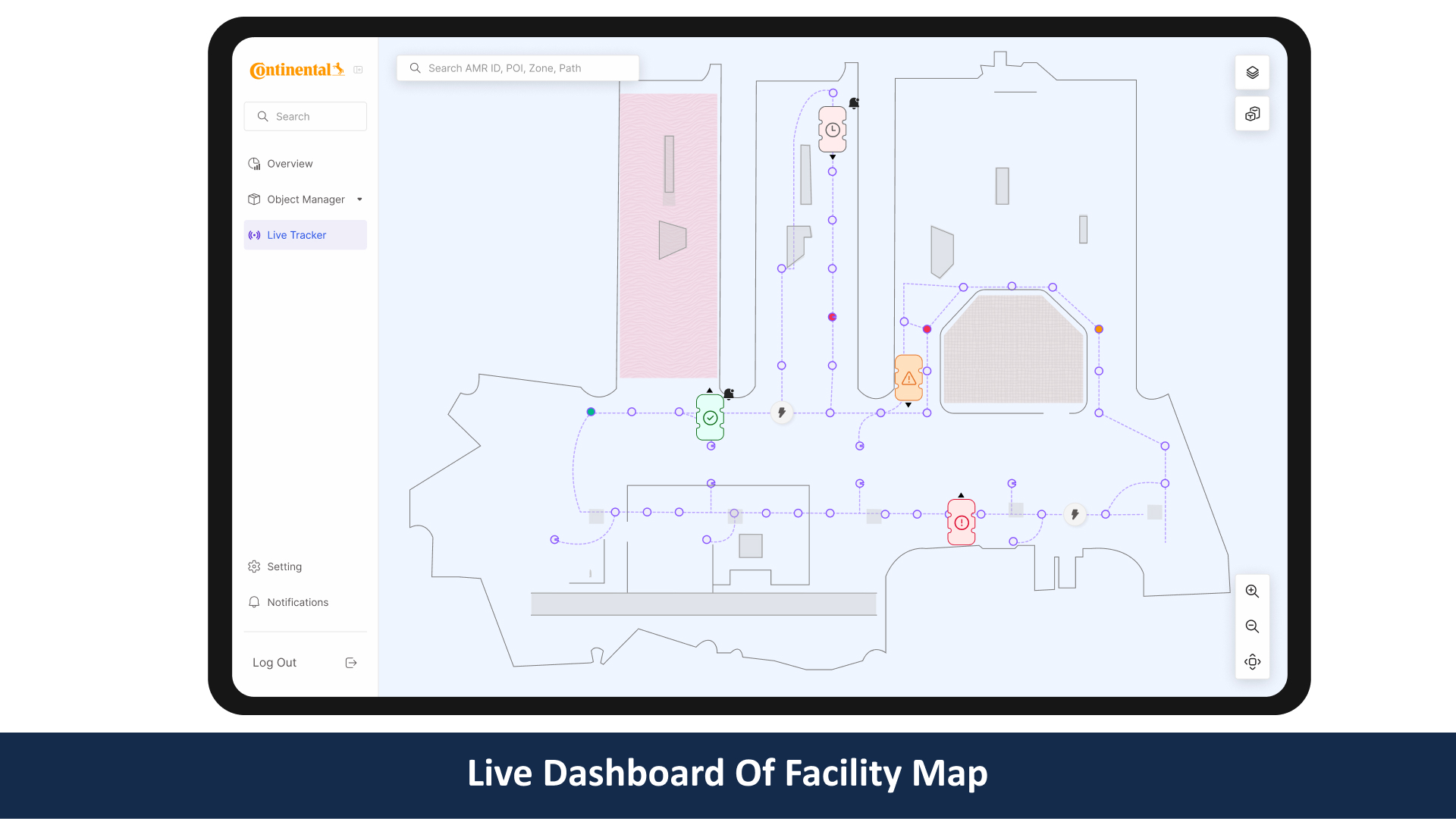Open the Setting page
Screen dimensions: 1456x819
[284, 566]
